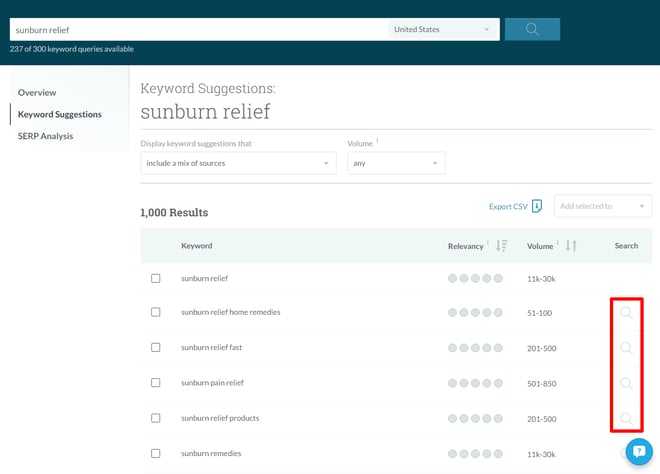This screenshot has height=474, width=660.
Task: Click the sunburn relief fast keyword
Action: tap(212, 348)
